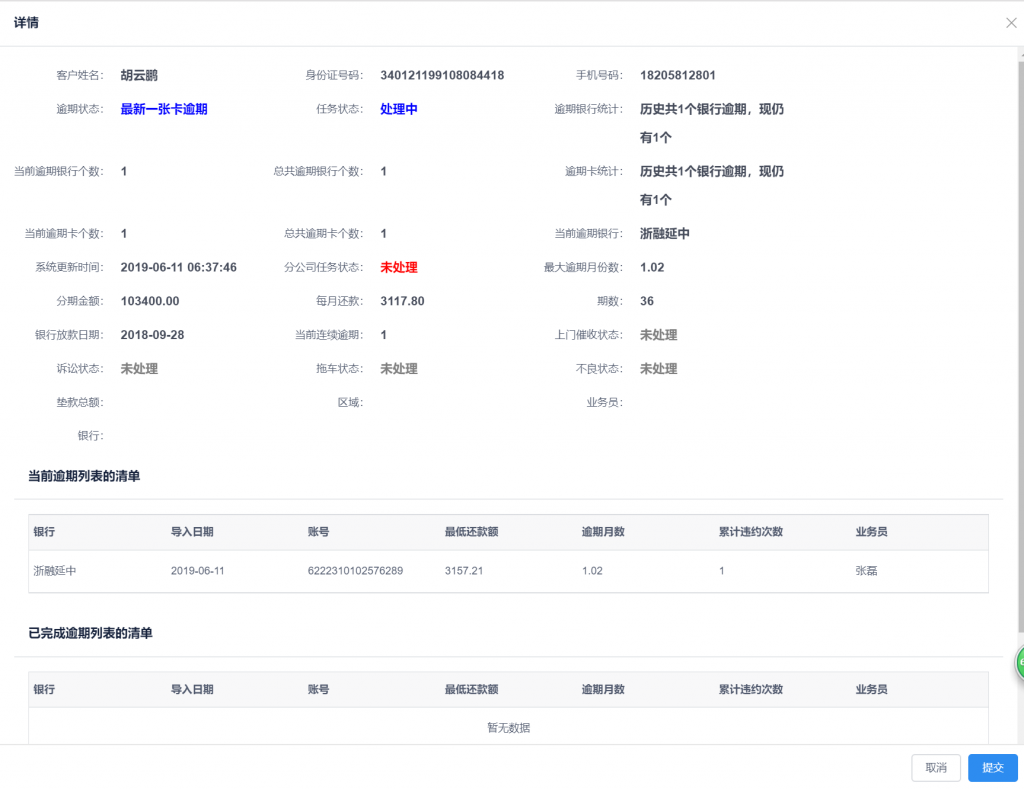The width and height of the screenshot is (1024, 789).
Task: Click the ID number 340121199108084418
Action: point(442,75)
